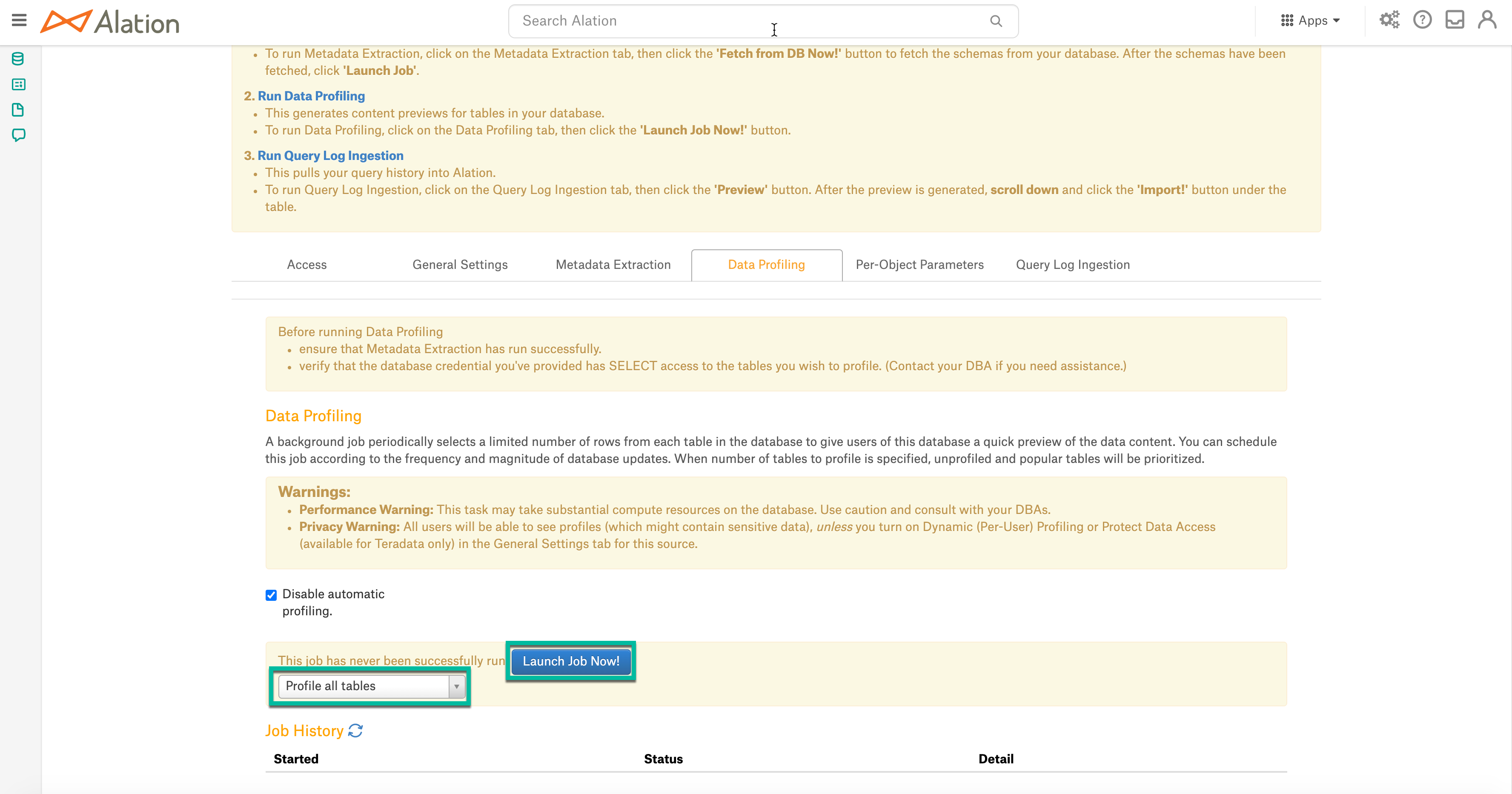Switch to the Metadata Extraction tab
Screen dimensions: 1512x794
[613, 265]
